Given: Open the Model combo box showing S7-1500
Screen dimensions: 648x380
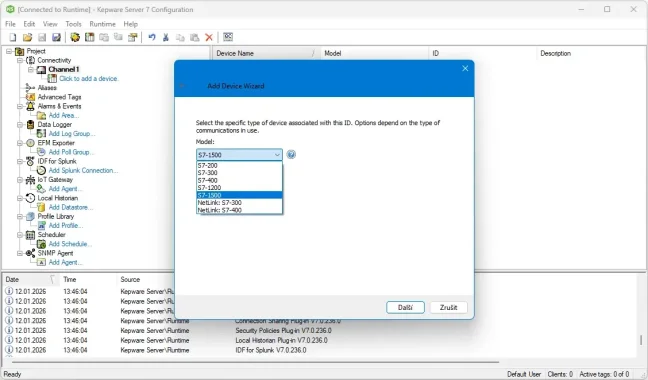Looking at the screenshot, I should [x=239, y=155].
